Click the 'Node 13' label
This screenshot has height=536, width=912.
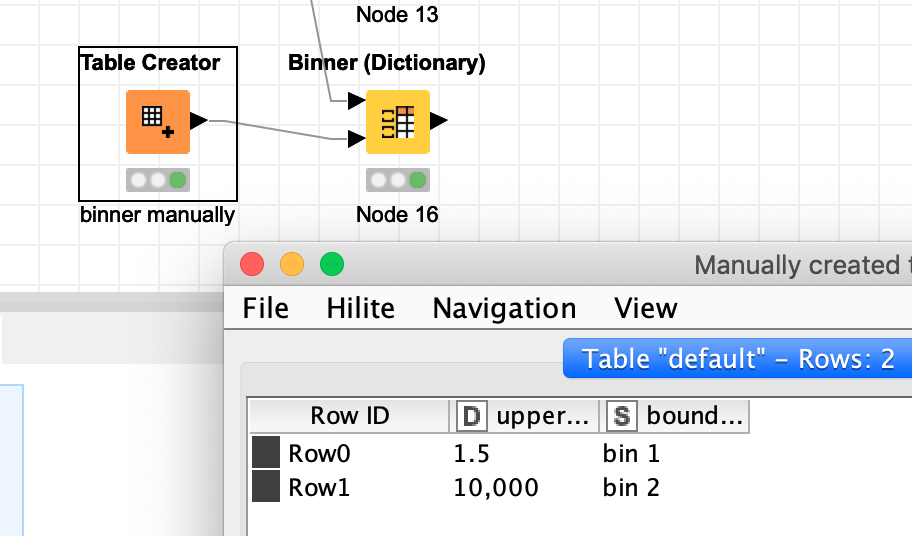click(x=397, y=15)
